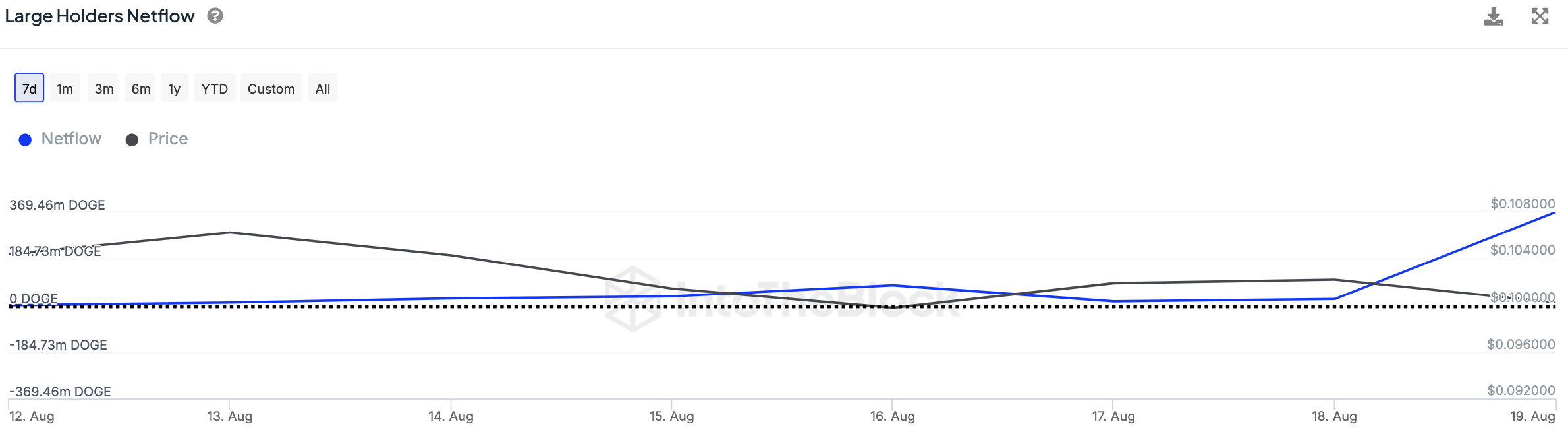This screenshot has height=434, width=1568.
Task: Expand chart to fullscreen view
Action: [x=1540, y=16]
